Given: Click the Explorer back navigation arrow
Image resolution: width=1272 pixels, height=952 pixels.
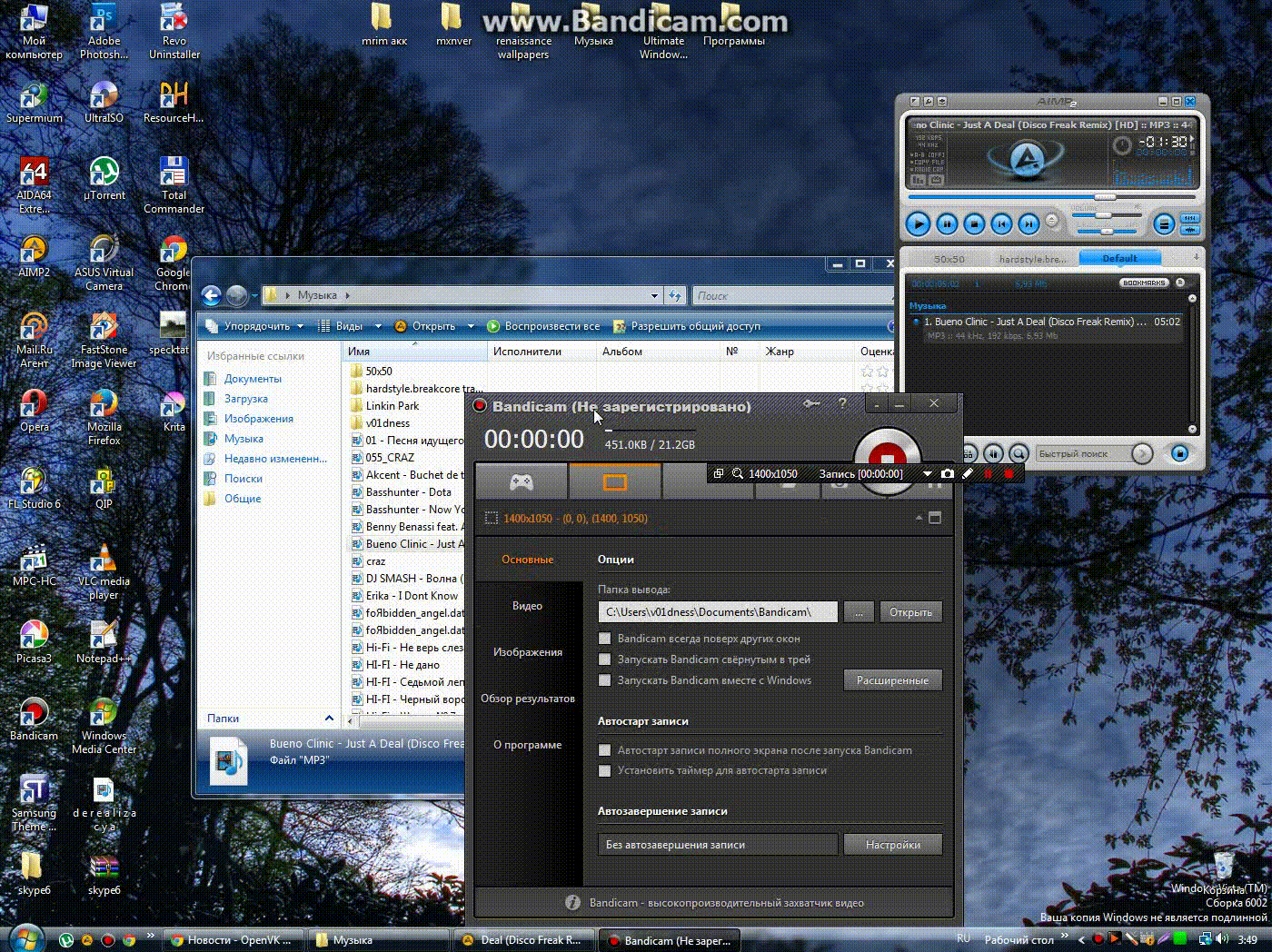Looking at the screenshot, I should (211, 295).
